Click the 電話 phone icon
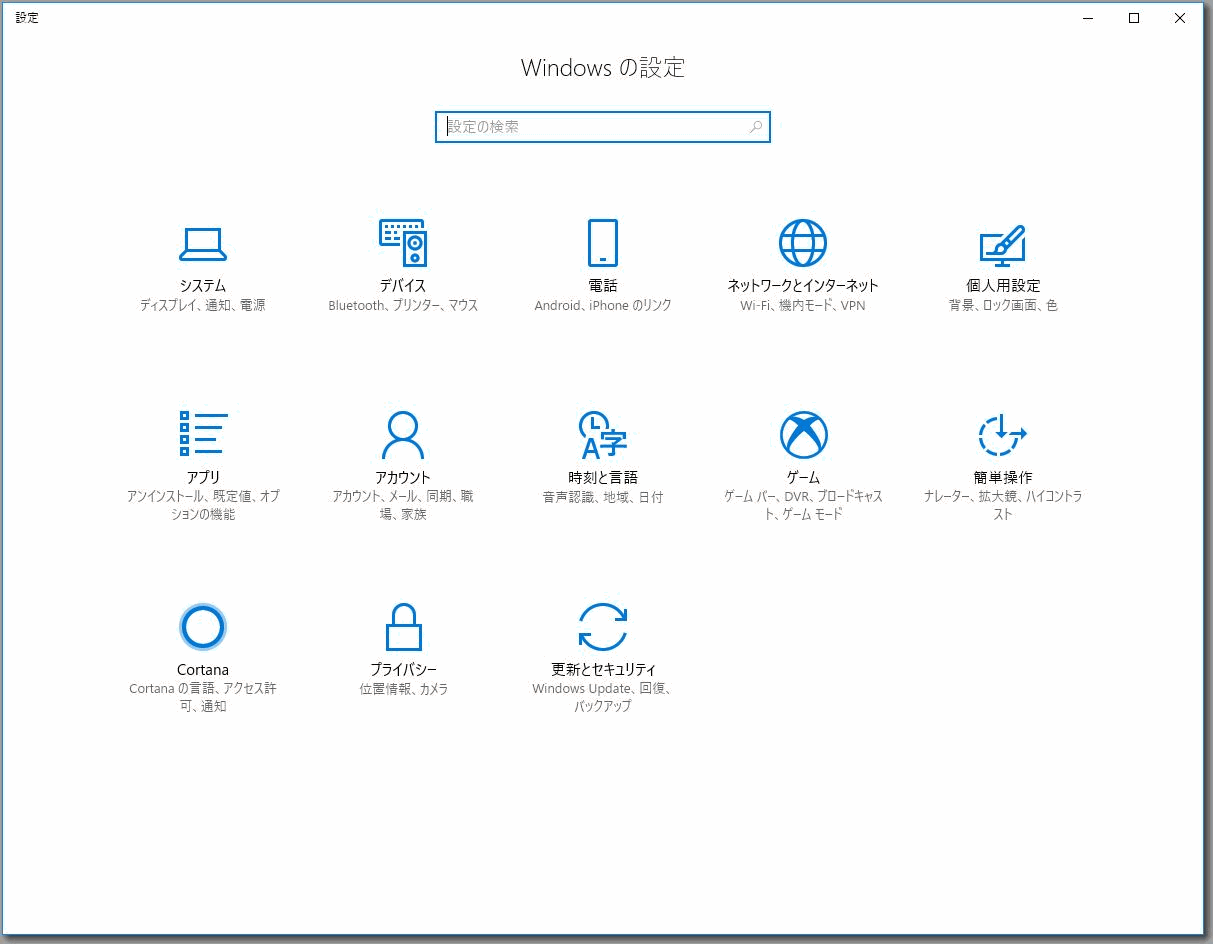1213x944 pixels. point(603,243)
